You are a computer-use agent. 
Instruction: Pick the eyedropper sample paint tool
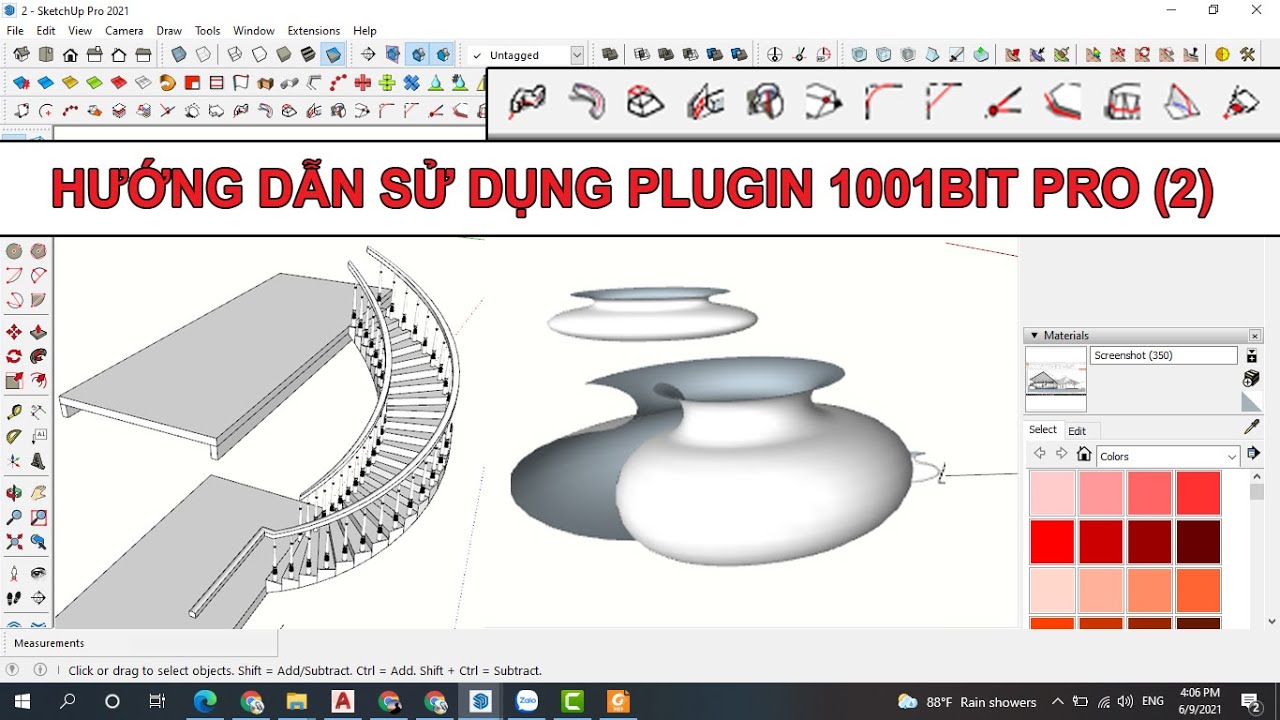click(x=1251, y=427)
